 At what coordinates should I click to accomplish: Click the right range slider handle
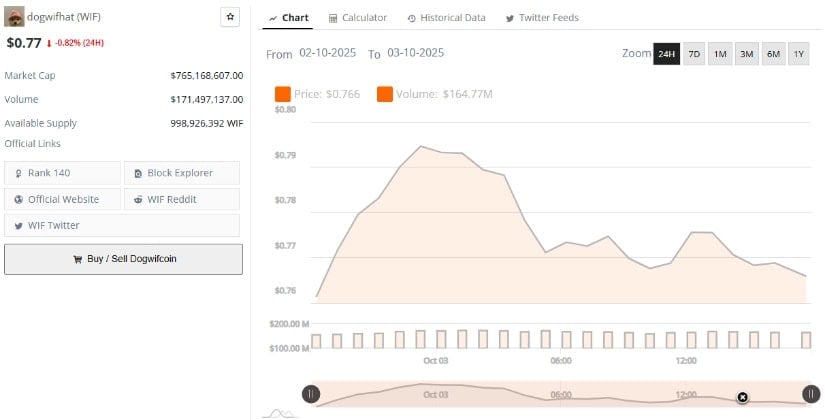tap(810, 394)
